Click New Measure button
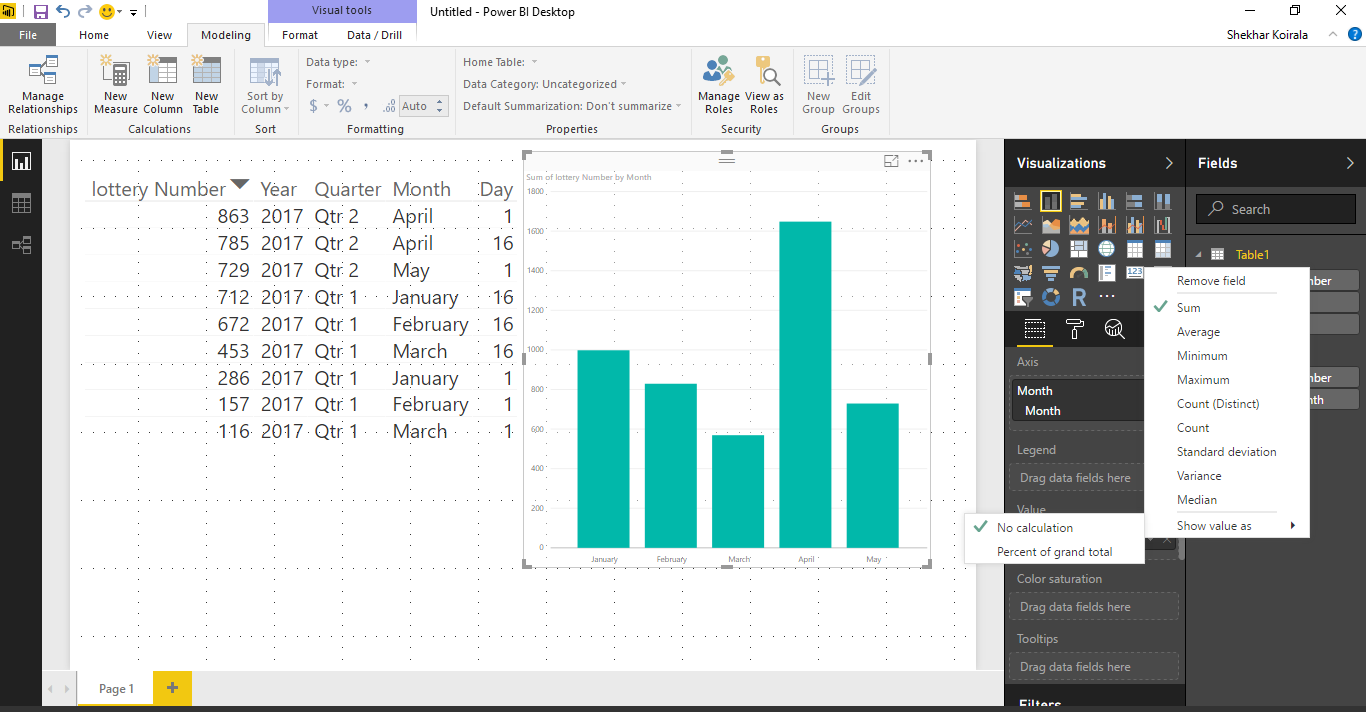Image resolution: width=1366 pixels, height=712 pixels. [x=116, y=85]
